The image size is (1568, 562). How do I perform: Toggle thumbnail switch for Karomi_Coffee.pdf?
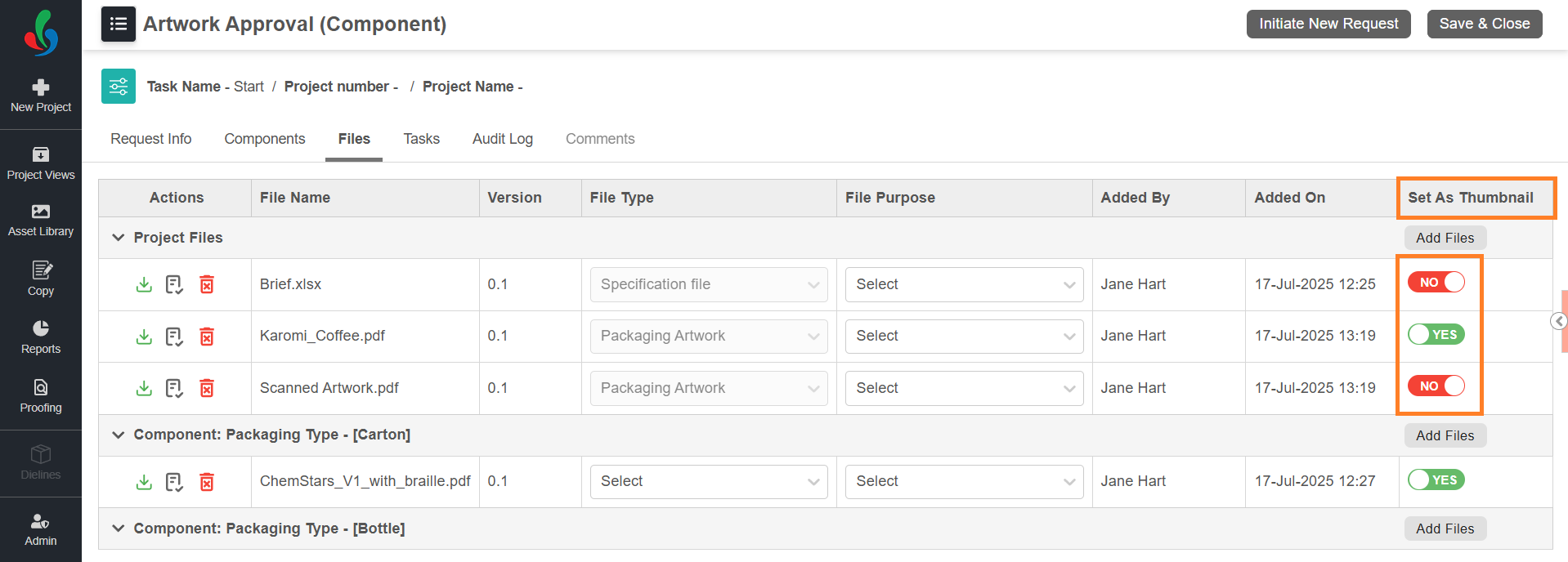(1436, 334)
